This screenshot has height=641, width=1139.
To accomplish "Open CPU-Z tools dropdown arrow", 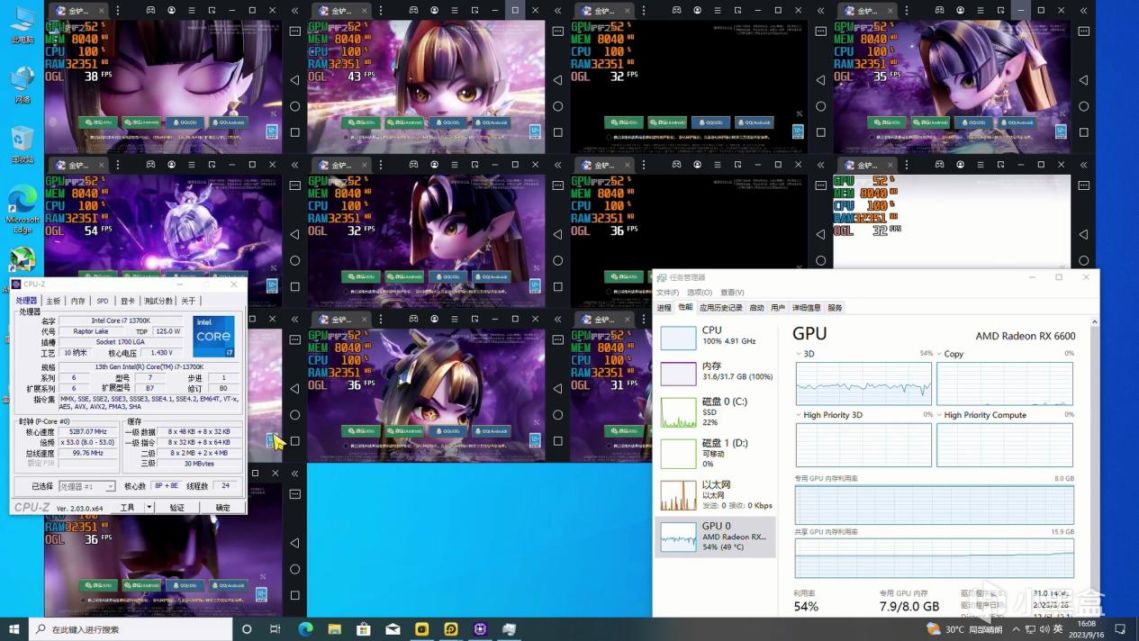I will click(149, 507).
